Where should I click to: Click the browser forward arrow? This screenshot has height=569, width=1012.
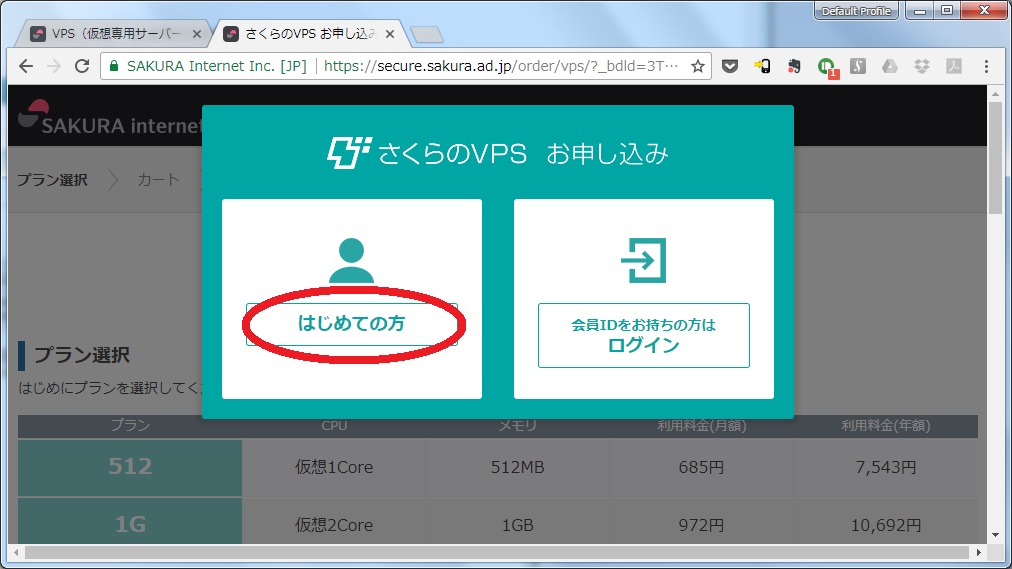pyautogui.click(x=54, y=66)
